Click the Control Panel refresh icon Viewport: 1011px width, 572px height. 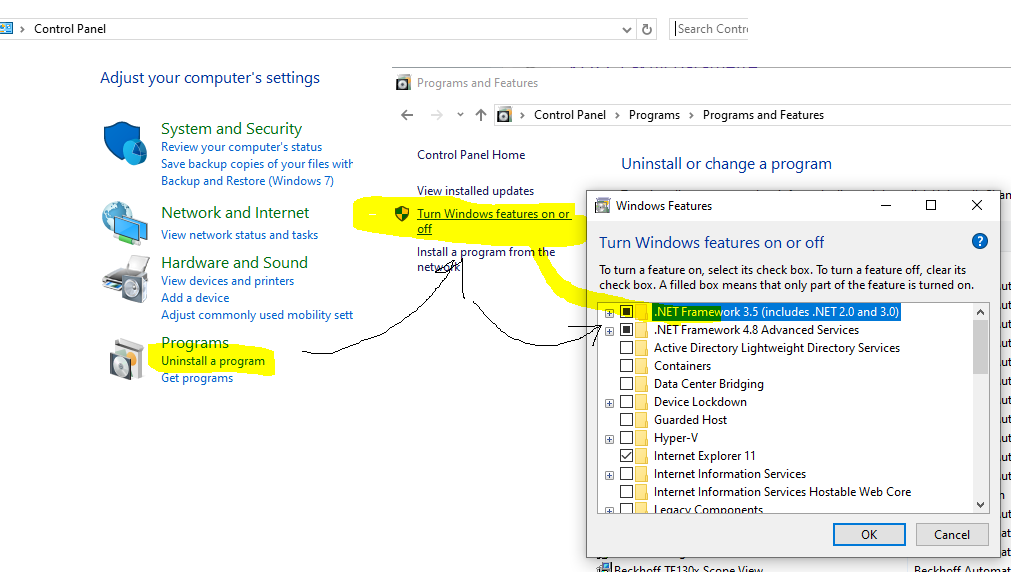[647, 29]
